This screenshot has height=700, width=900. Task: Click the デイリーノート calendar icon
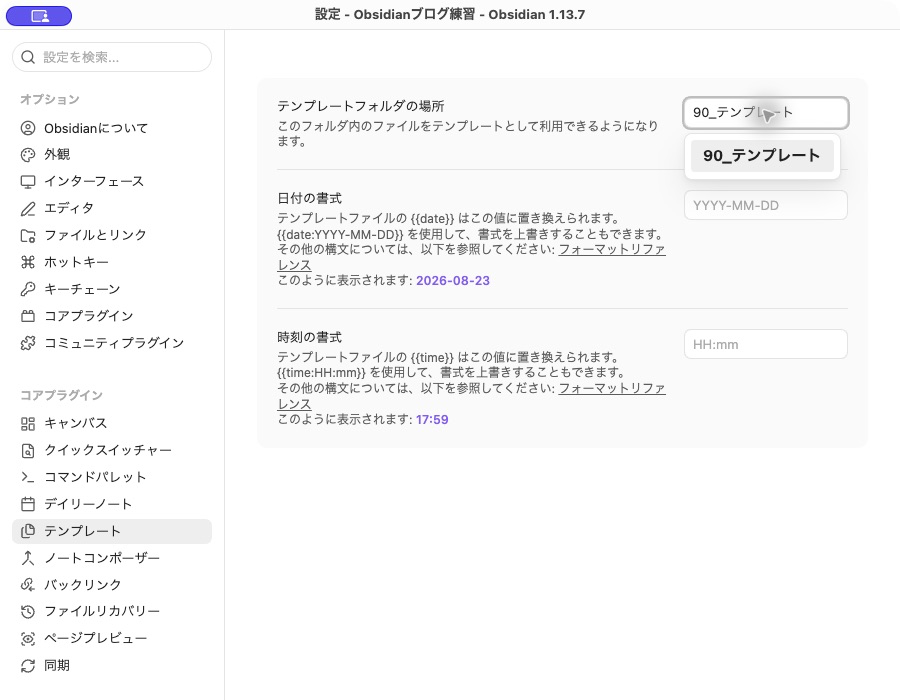click(x=28, y=504)
